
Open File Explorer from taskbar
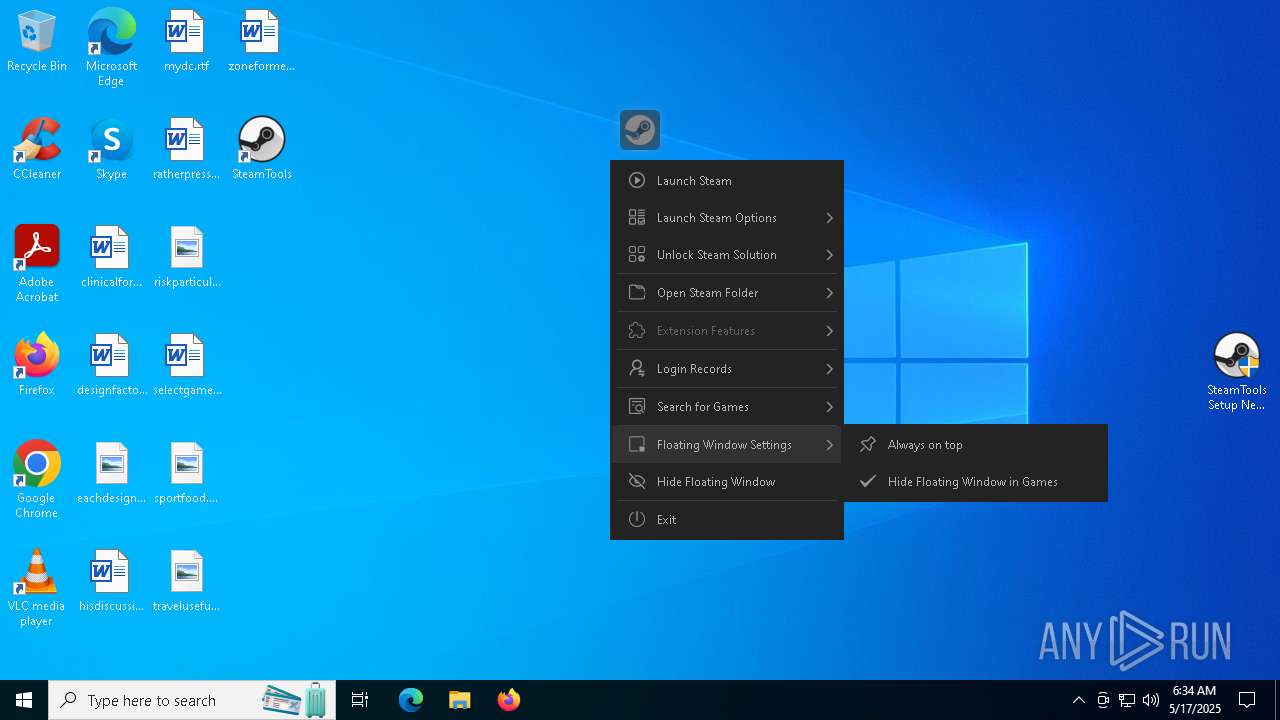pyautogui.click(x=459, y=700)
